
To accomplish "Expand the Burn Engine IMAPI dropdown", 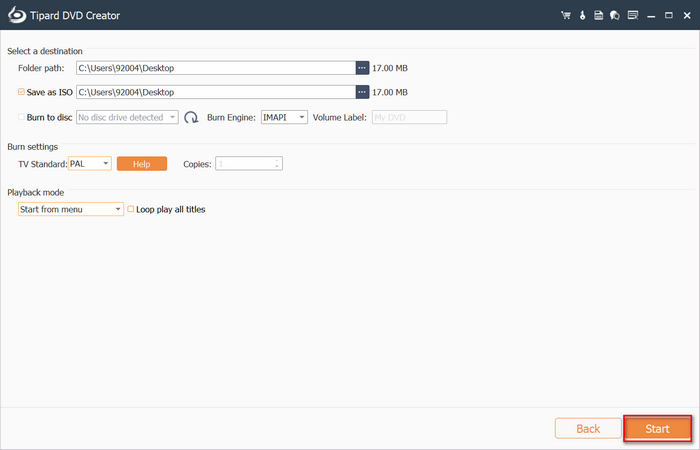I will 284,117.
